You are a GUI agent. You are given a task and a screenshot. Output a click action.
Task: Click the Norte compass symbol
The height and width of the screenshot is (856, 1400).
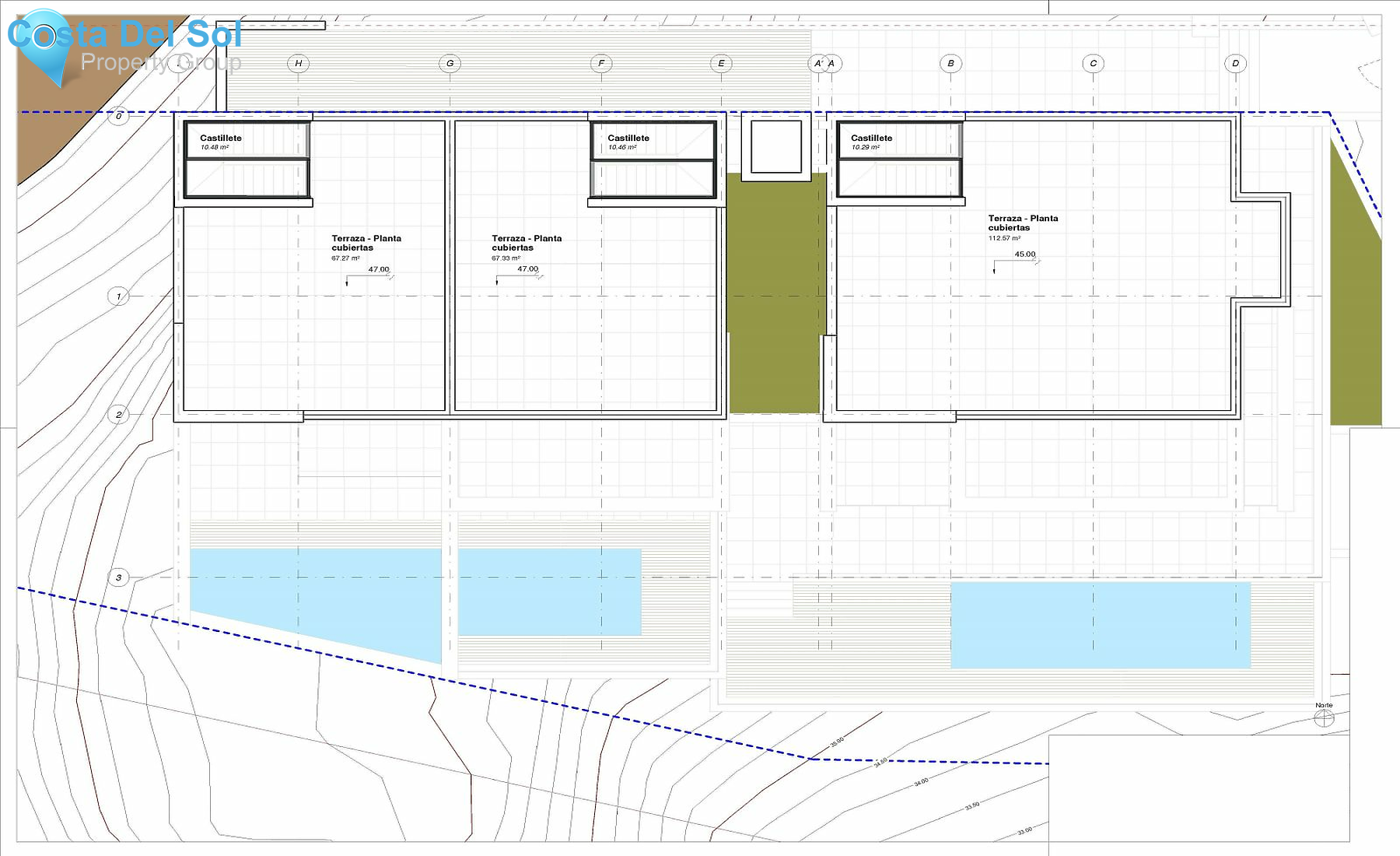click(x=1324, y=717)
